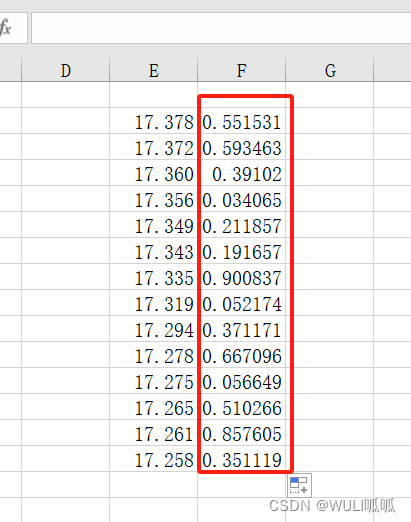Image resolution: width=411 pixels, height=522 pixels.
Task: Select cell with value 17.294
Action: (x=154, y=329)
